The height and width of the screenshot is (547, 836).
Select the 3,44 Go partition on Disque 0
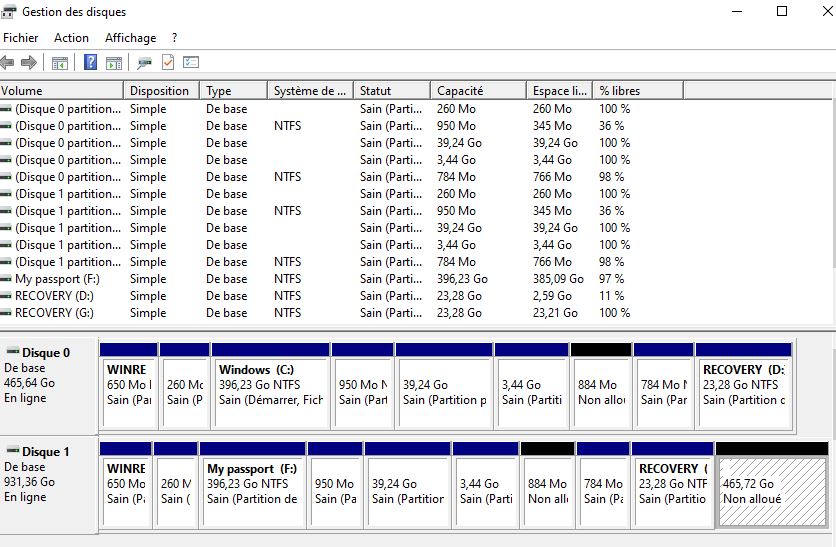point(532,387)
